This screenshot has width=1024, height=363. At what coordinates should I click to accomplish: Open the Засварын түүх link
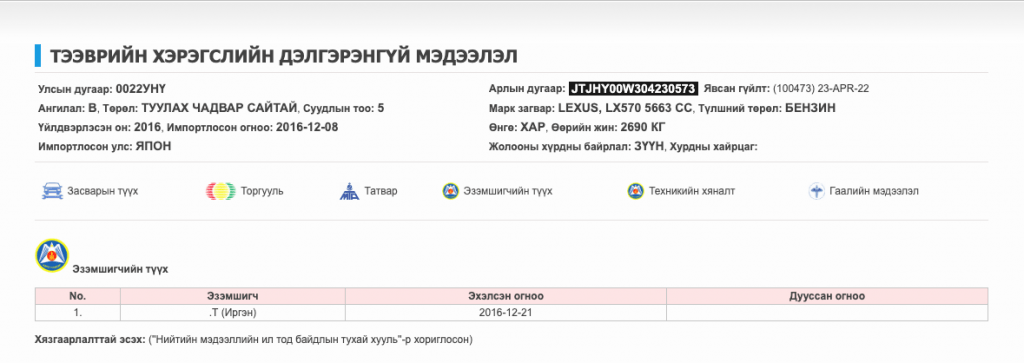[103, 191]
